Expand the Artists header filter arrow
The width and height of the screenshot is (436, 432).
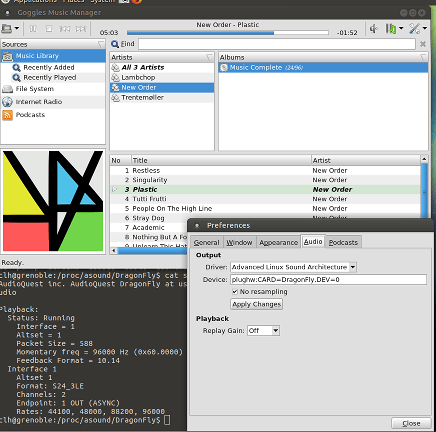click(x=209, y=57)
